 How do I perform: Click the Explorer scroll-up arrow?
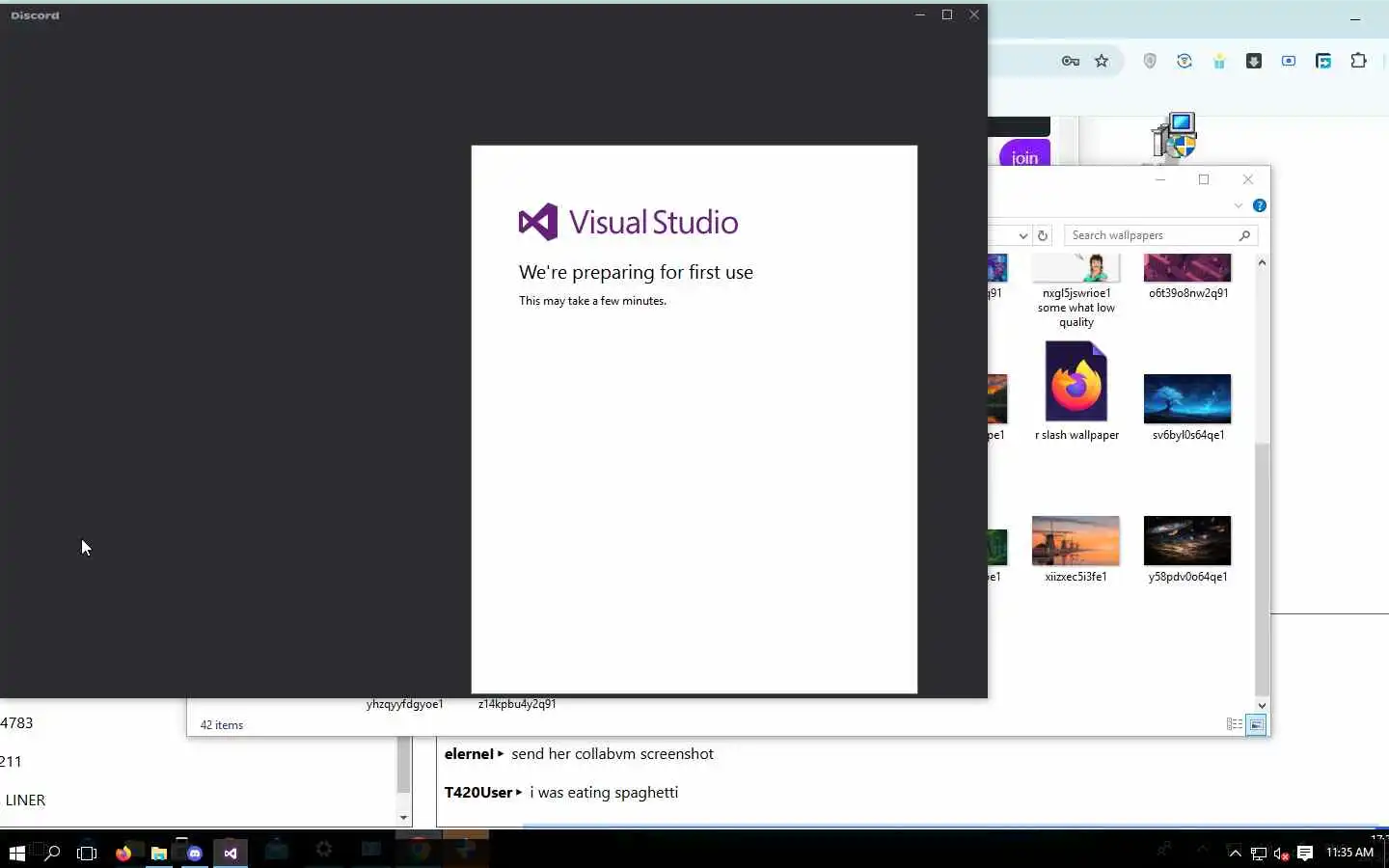click(1262, 262)
